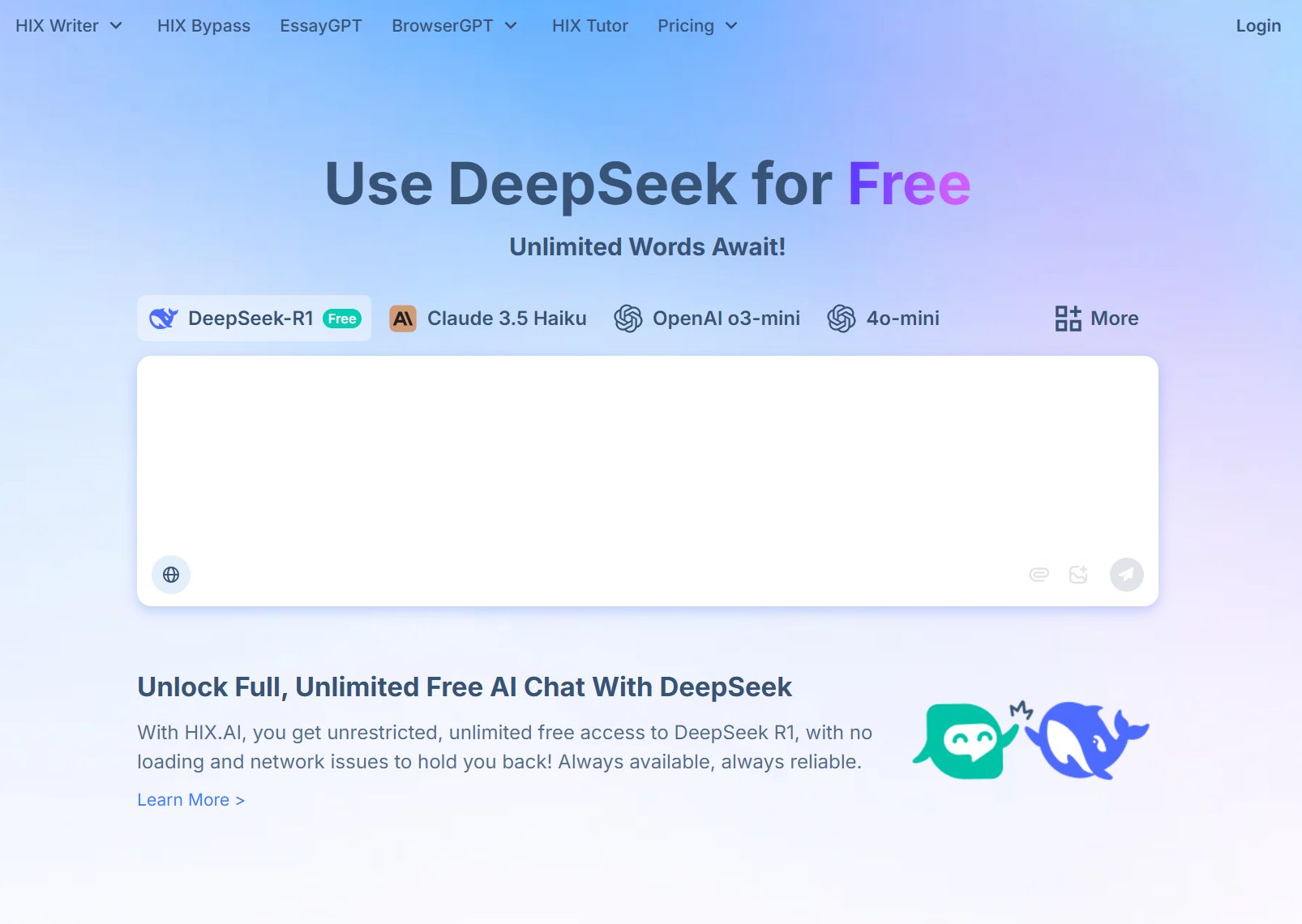Click the green HIX chatbot mascot
The image size is (1302, 924).
coord(965,741)
